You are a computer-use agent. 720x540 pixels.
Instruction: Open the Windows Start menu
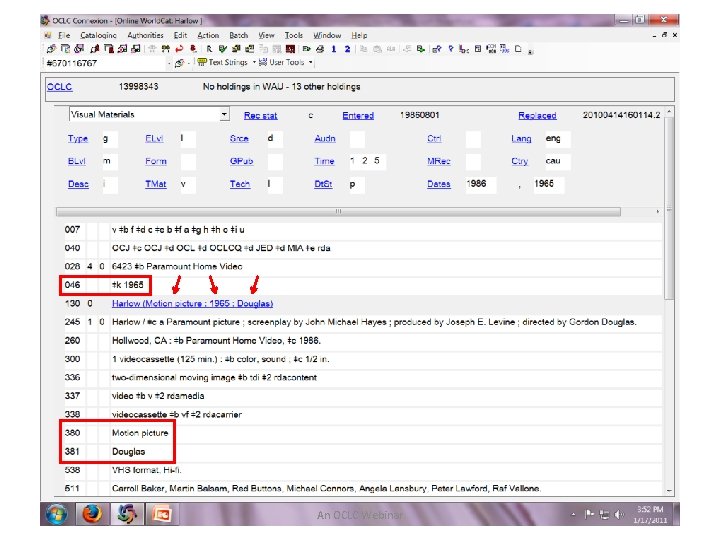coord(56,514)
